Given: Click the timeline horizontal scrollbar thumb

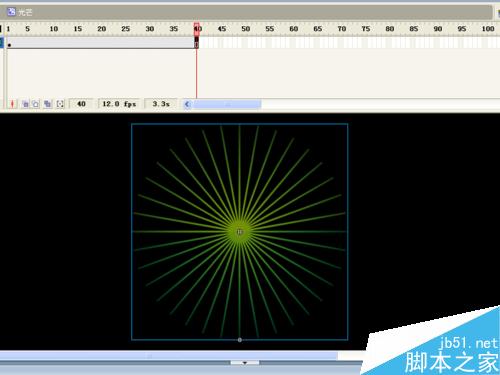Looking at the screenshot, I should [227, 104].
